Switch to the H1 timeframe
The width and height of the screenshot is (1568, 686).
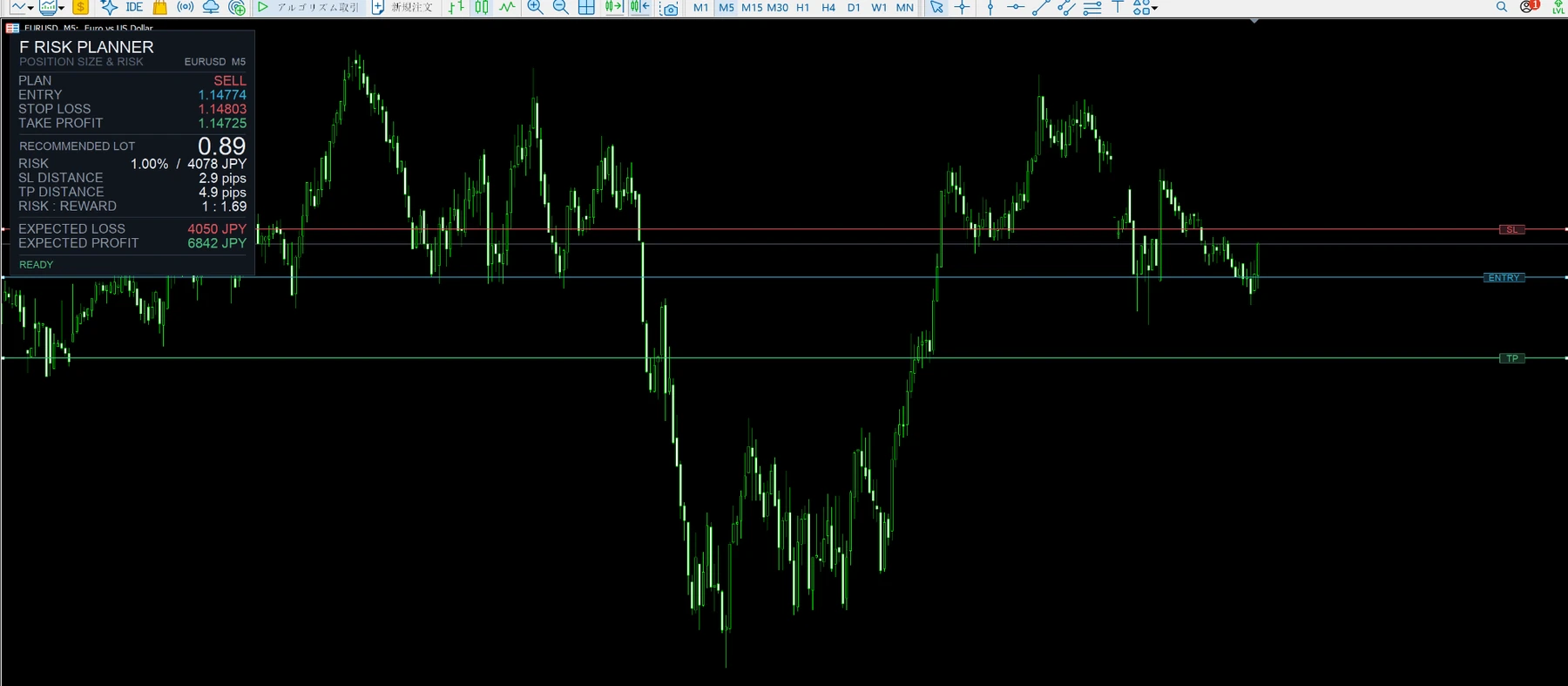[803, 7]
